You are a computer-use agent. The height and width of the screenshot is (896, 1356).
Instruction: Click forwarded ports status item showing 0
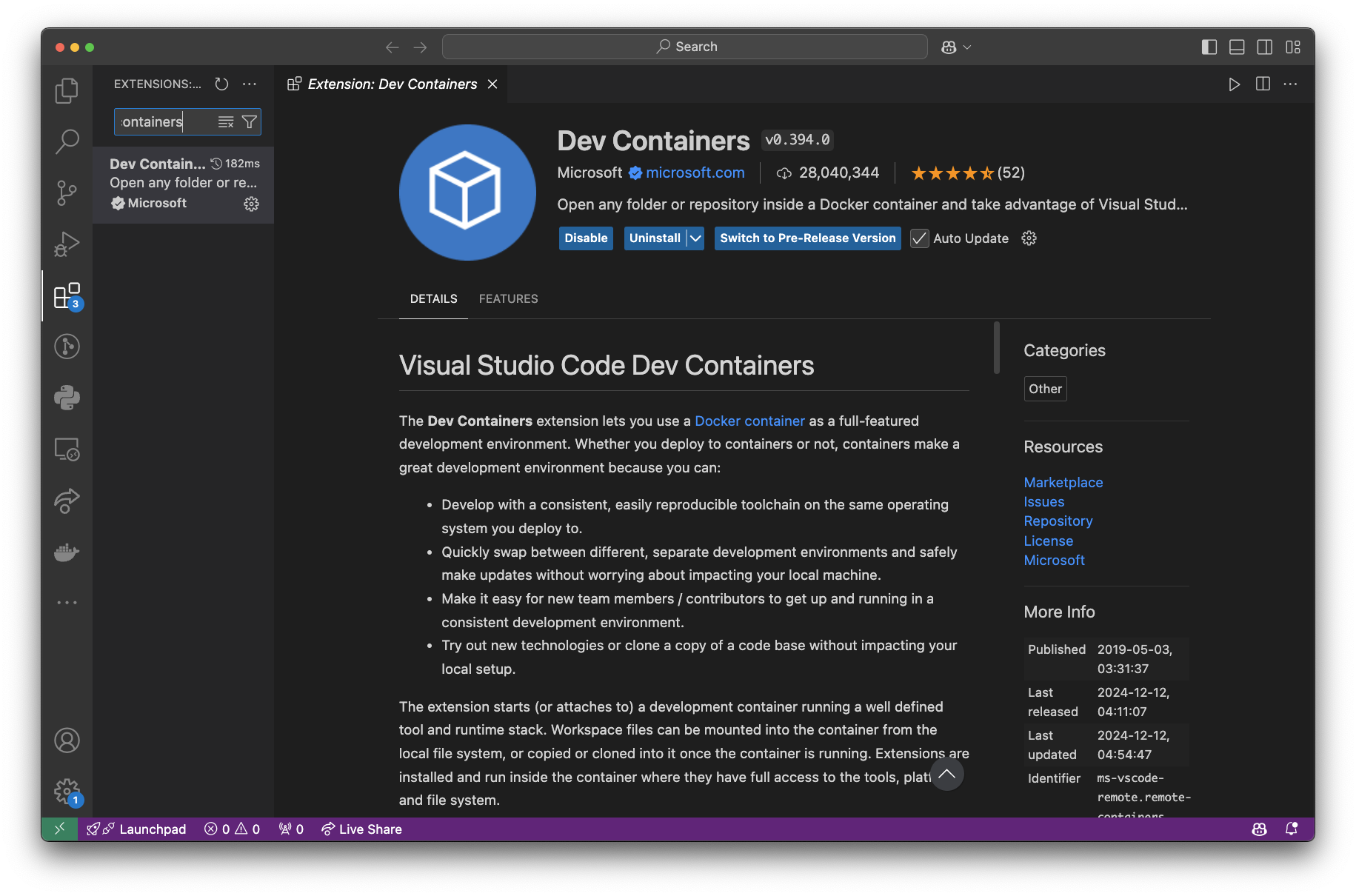click(291, 829)
